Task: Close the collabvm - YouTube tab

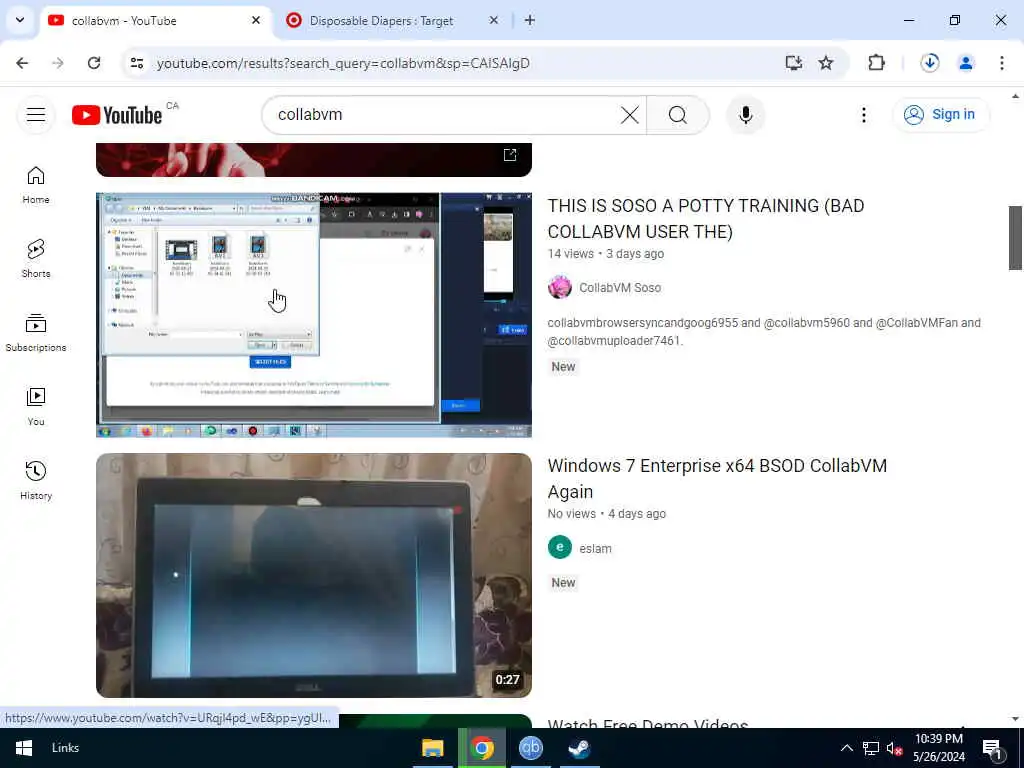Action: tap(256, 20)
